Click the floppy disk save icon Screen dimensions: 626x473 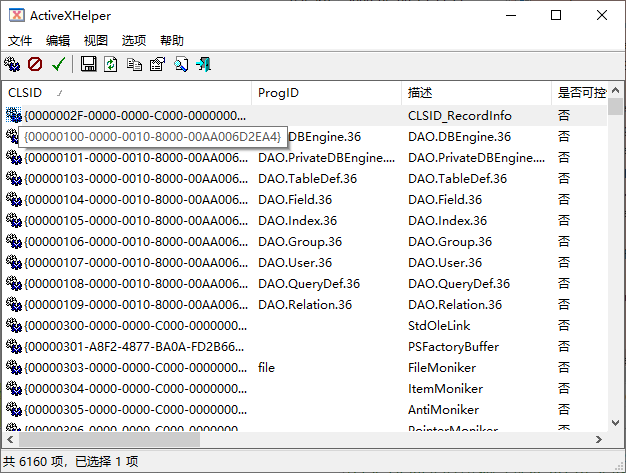88,65
